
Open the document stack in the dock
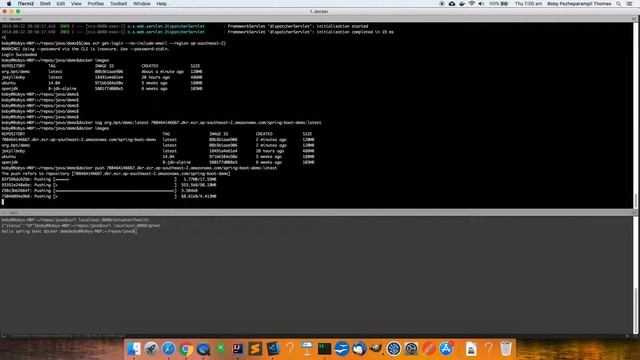coord(471,349)
